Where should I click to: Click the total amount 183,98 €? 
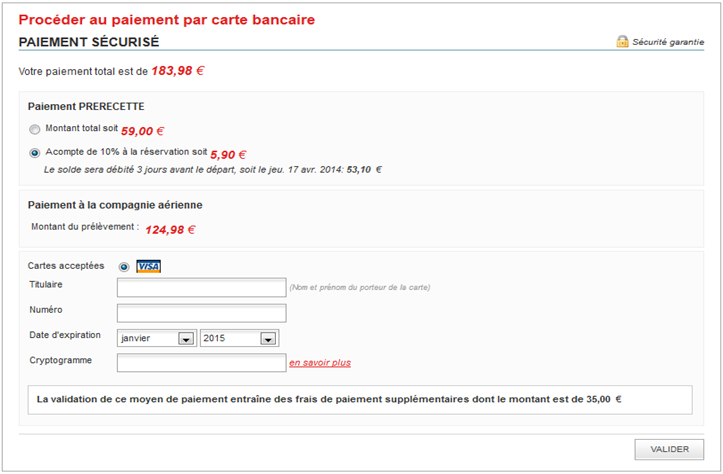[178, 71]
